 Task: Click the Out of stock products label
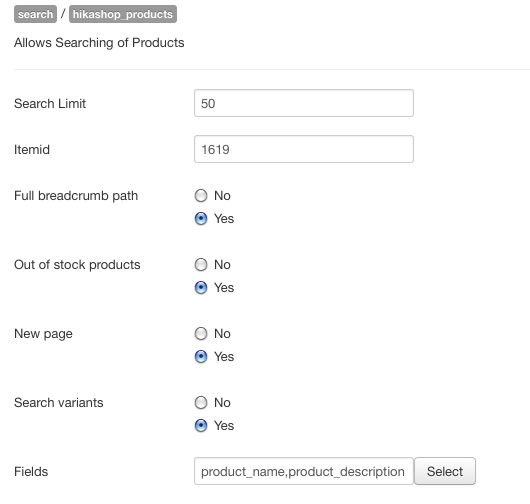(77, 265)
